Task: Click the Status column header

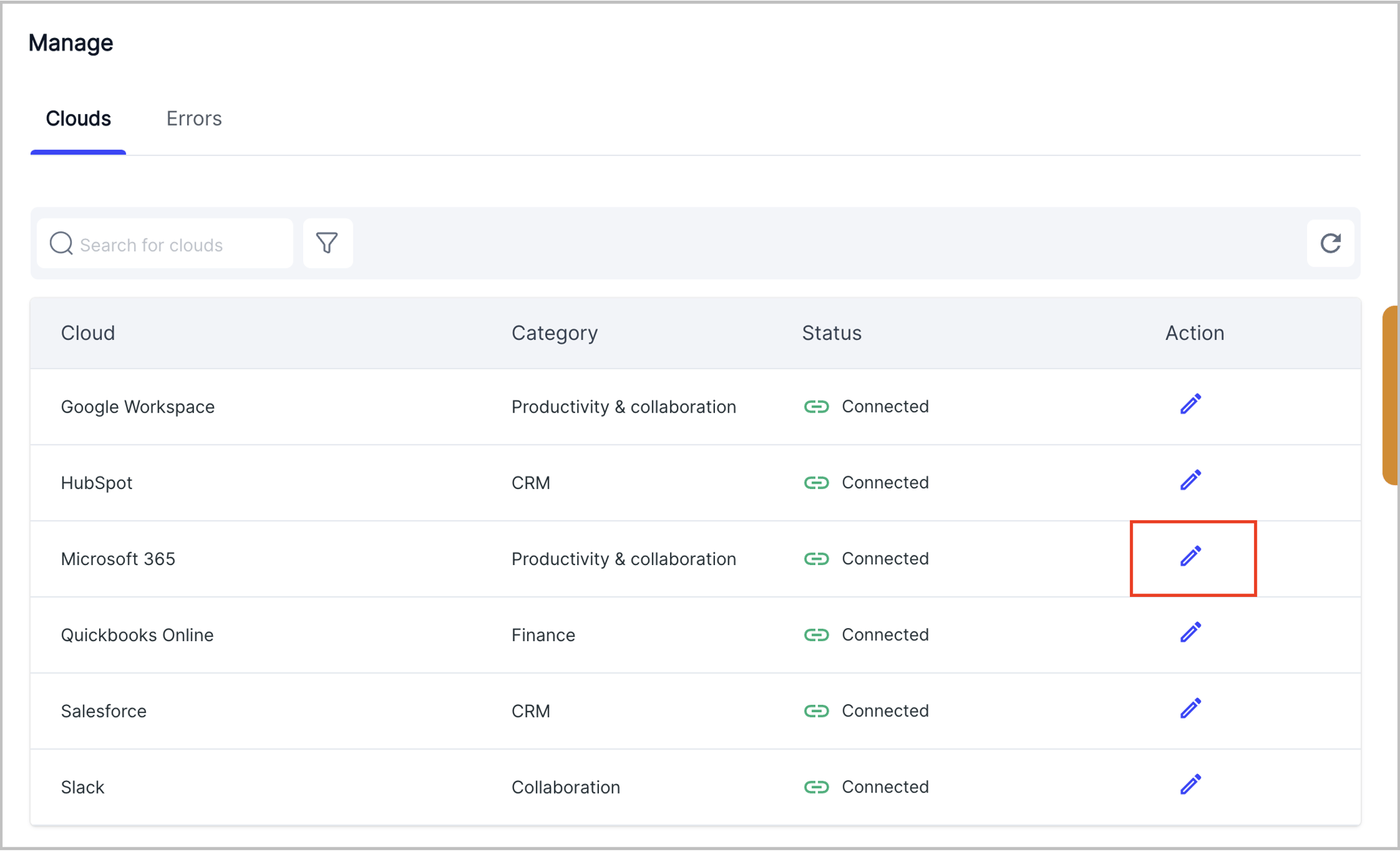Action: (832, 332)
